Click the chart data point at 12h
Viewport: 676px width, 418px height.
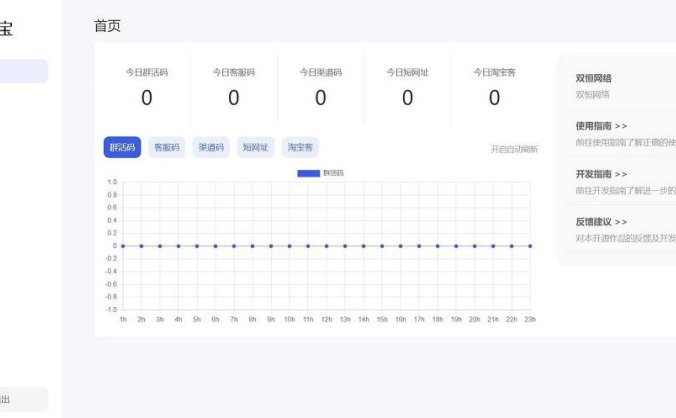point(327,245)
